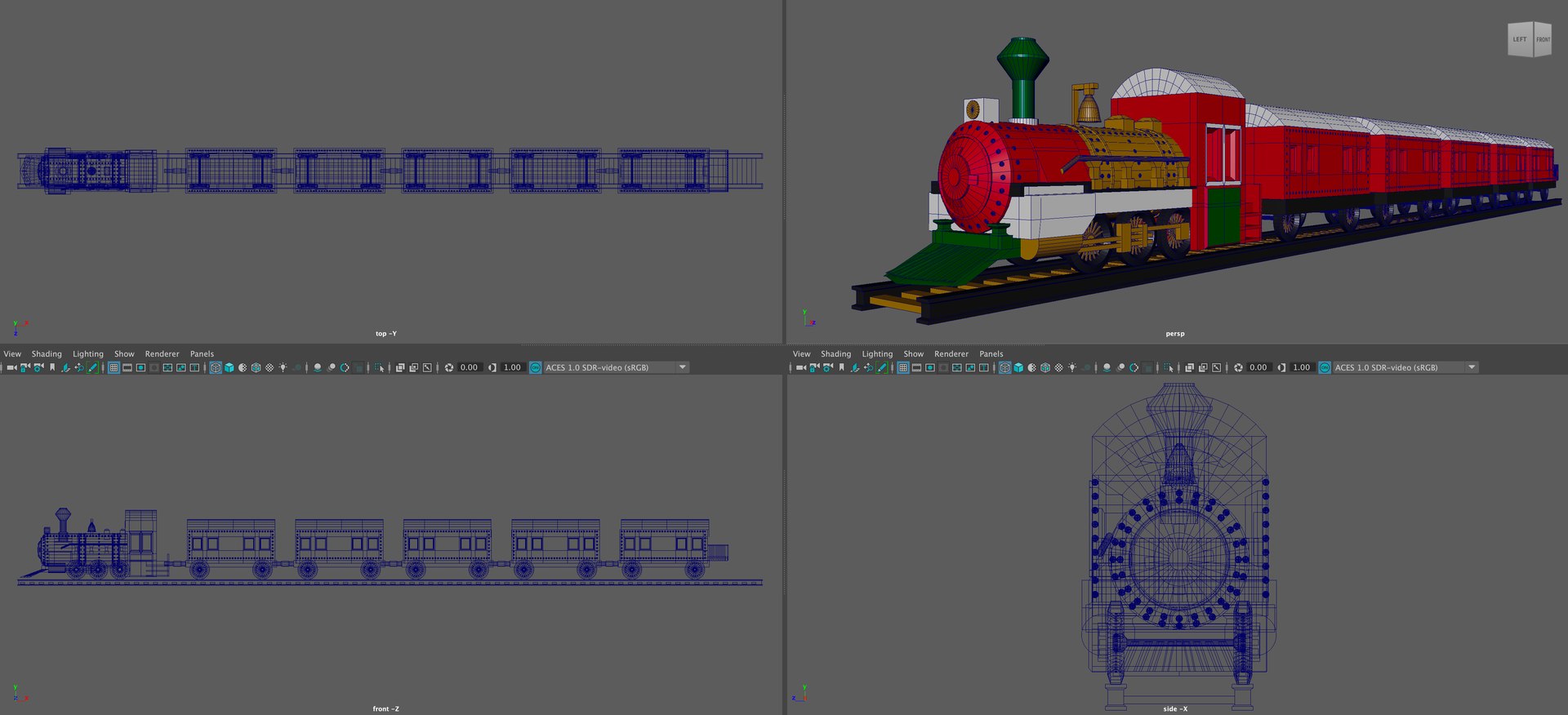
Task: Click use default material icon in side view toolbar
Action: click(x=1032, y=367)
